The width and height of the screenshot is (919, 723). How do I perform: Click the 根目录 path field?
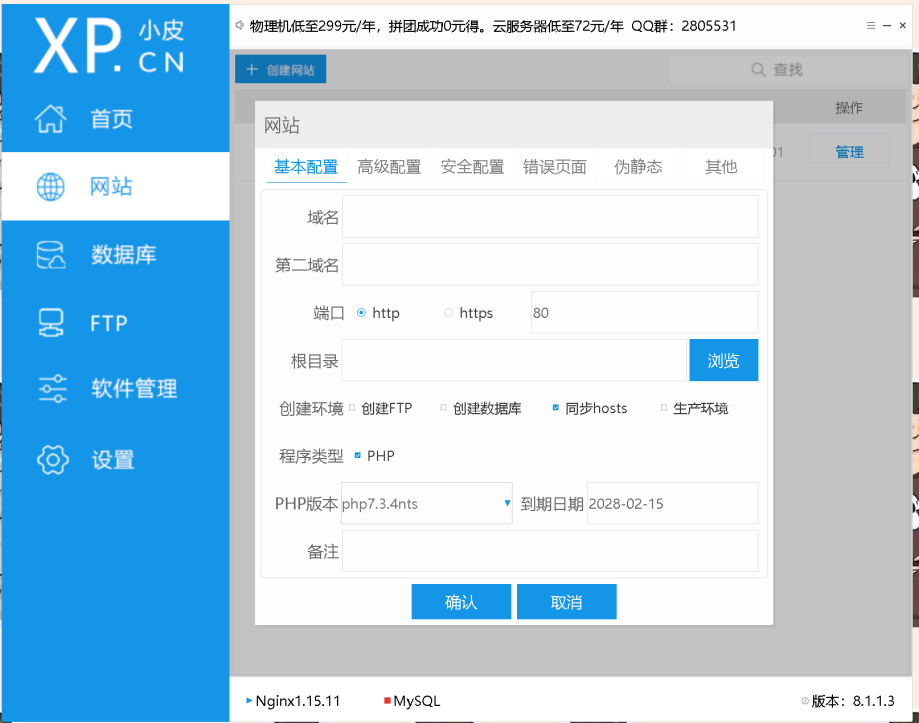(514, 360)
